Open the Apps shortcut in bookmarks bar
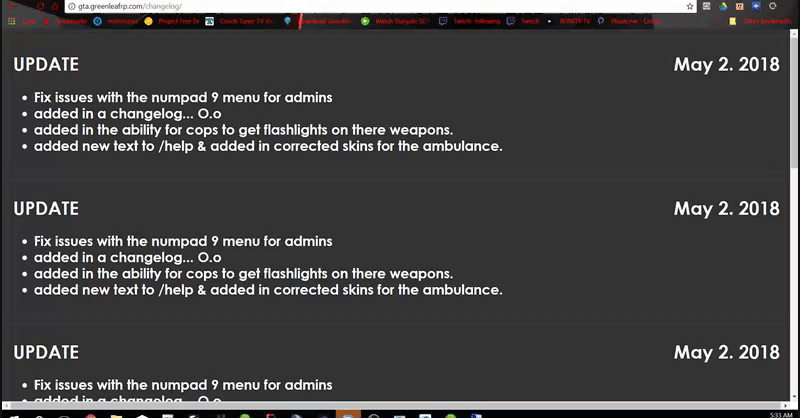Image resolution: width=800 pixels, height=418 pixels. [x=21, y=21]
